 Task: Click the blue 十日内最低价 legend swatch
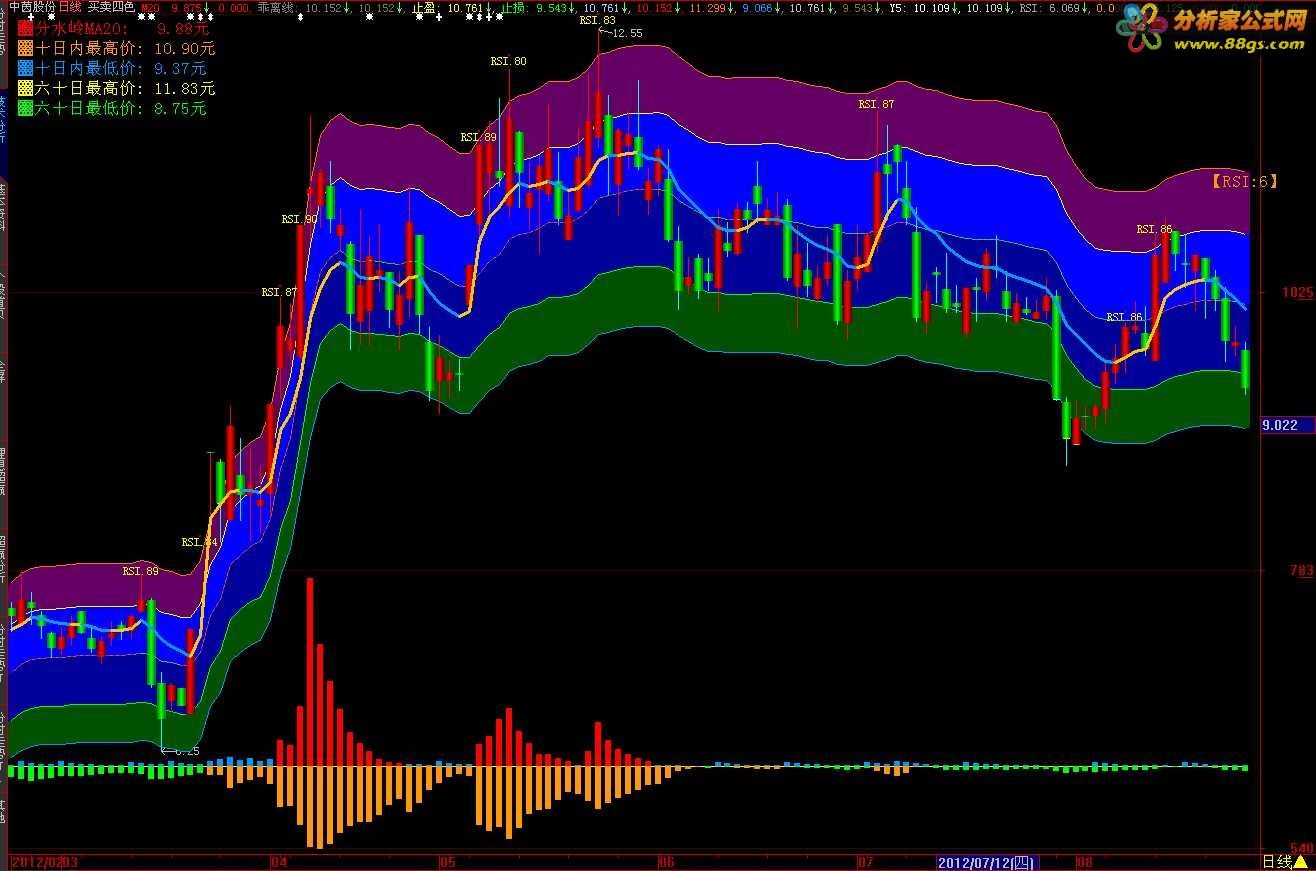click(25, 68)
